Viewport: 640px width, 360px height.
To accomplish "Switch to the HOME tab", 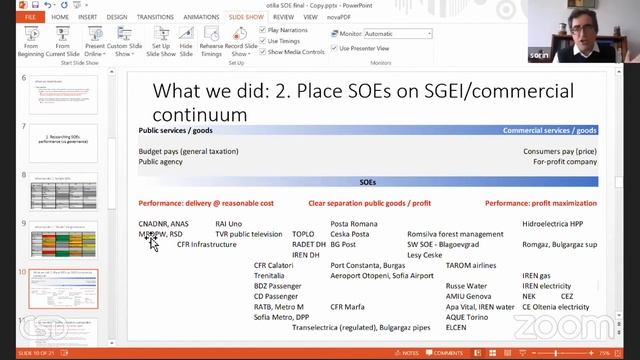I will [60, 17].
